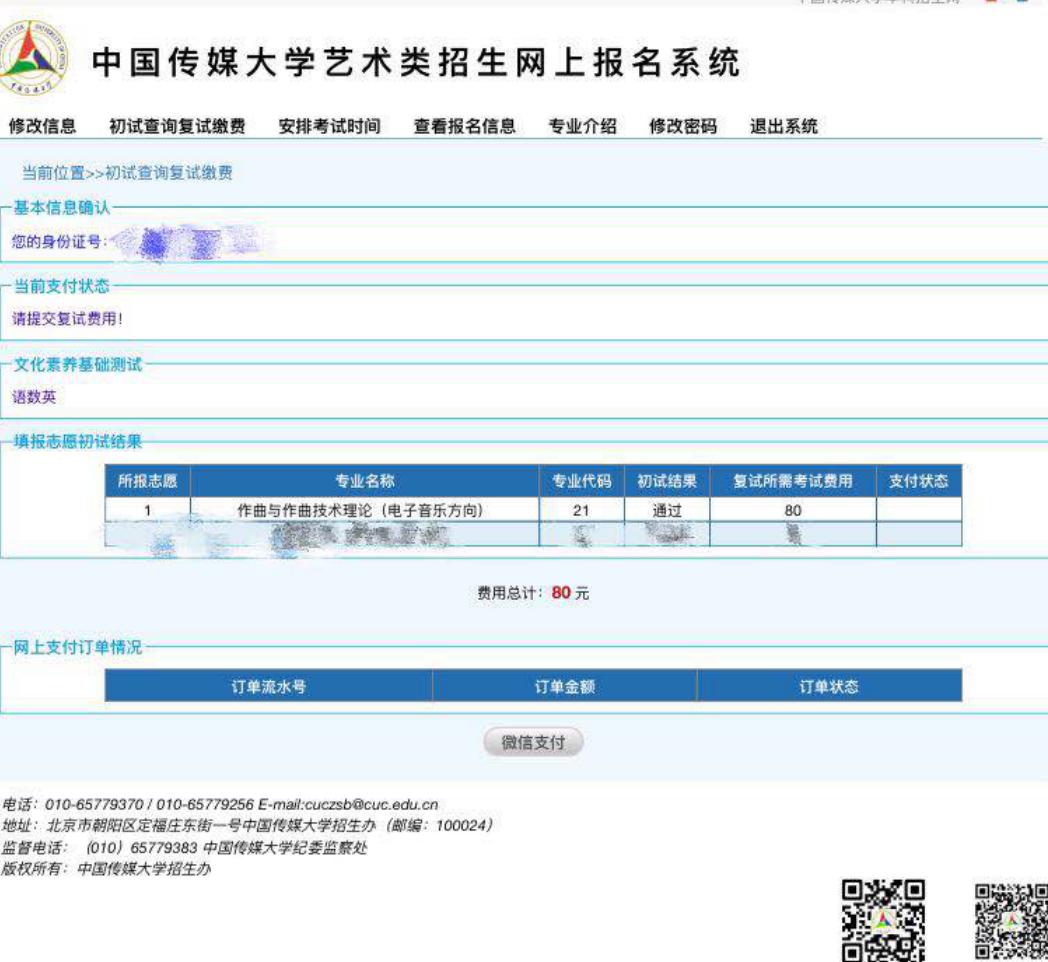Click the 通过 result cell
This screenshot has width=1048, height=962.
tap(666, 510)
